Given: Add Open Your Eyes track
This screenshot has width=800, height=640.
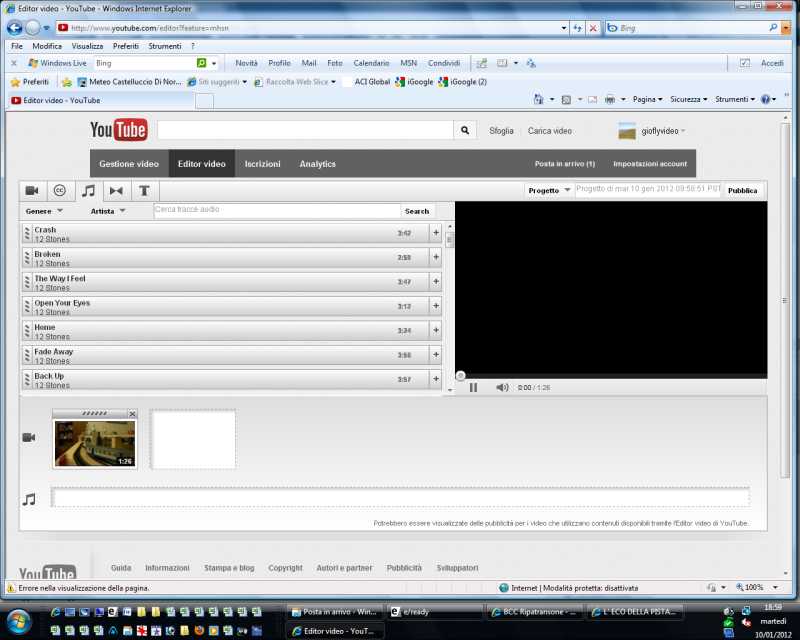Looking at the screenshot, I should click(436, 306).
